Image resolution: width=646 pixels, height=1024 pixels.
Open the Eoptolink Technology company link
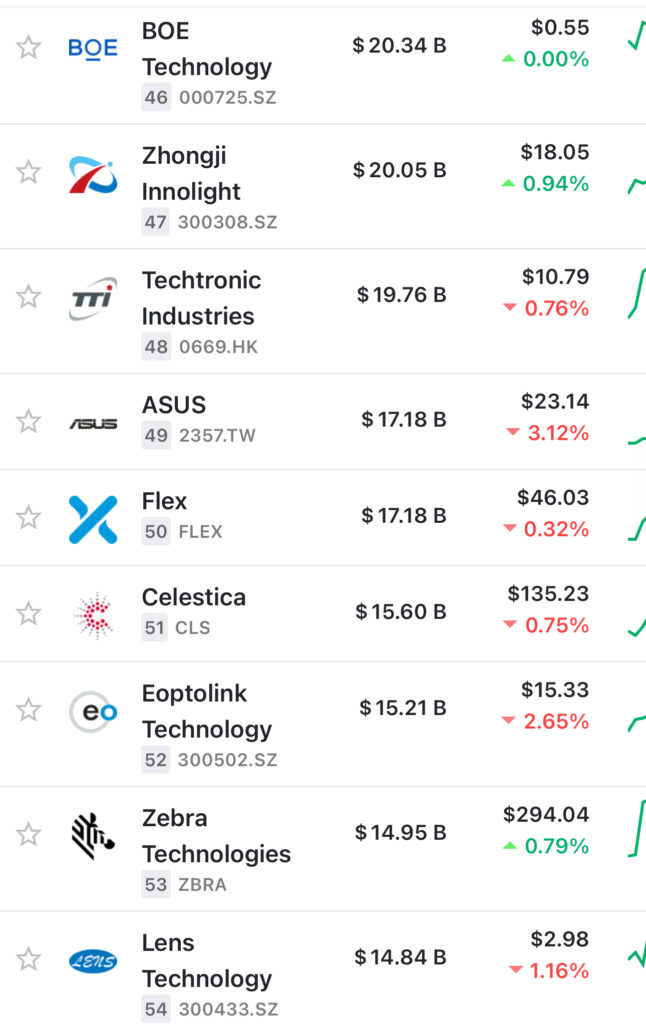point(206,711)
